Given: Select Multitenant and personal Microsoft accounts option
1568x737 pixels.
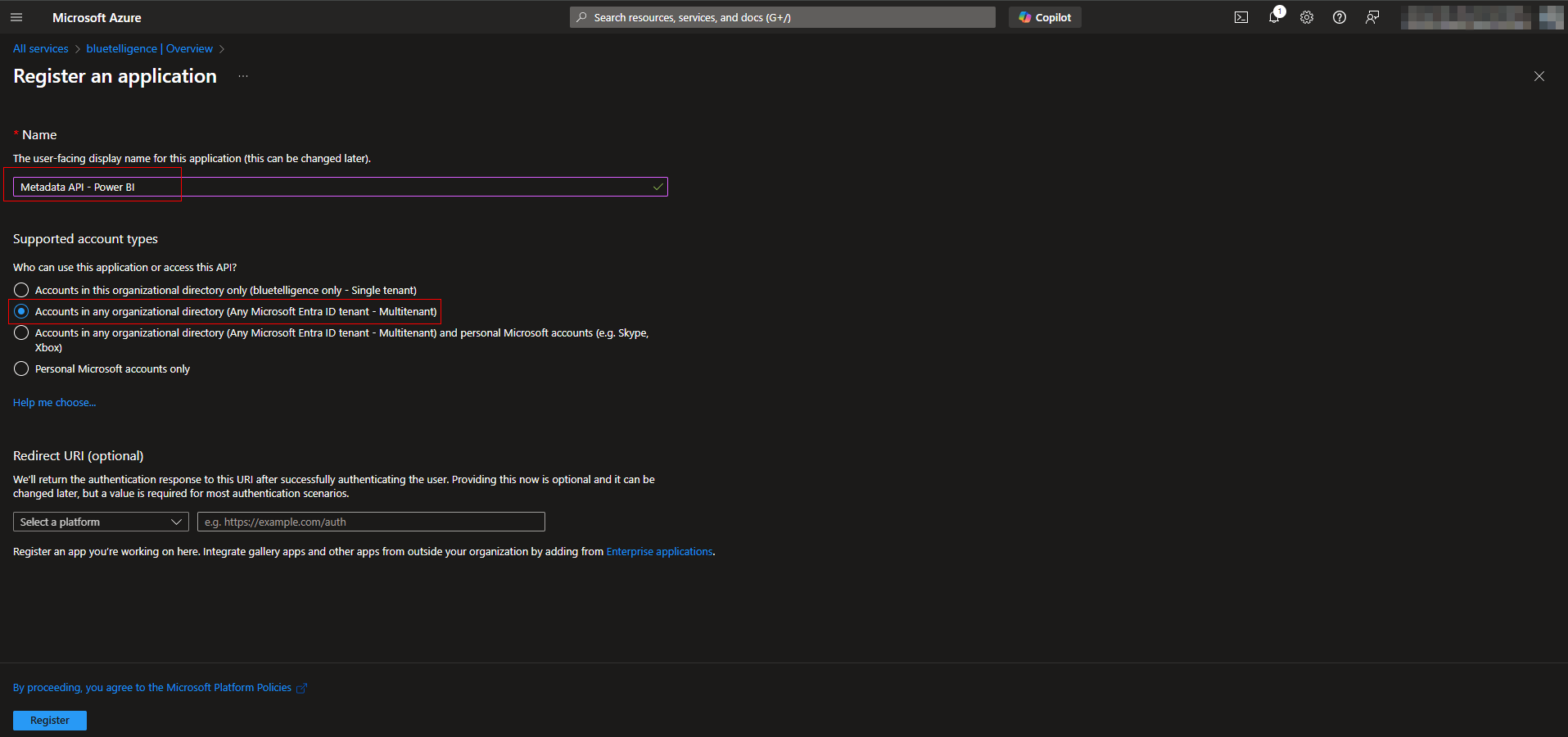Looking at the screenshot, I should 21,332.
